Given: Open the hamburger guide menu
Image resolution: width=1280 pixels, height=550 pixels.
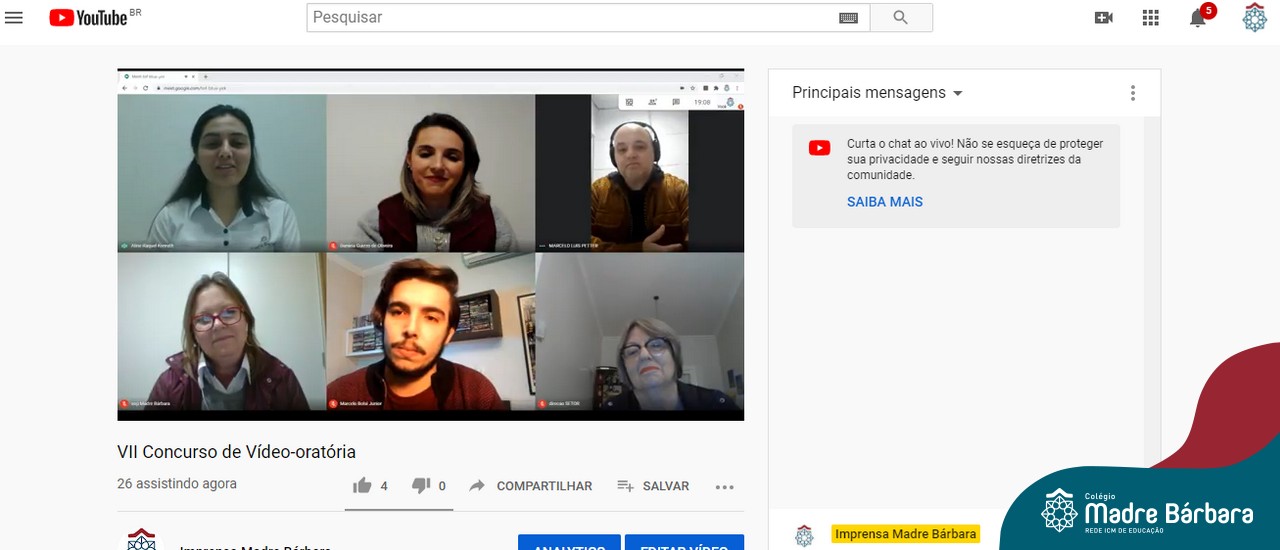Looking at the screenshot, I should pos(14,17).
